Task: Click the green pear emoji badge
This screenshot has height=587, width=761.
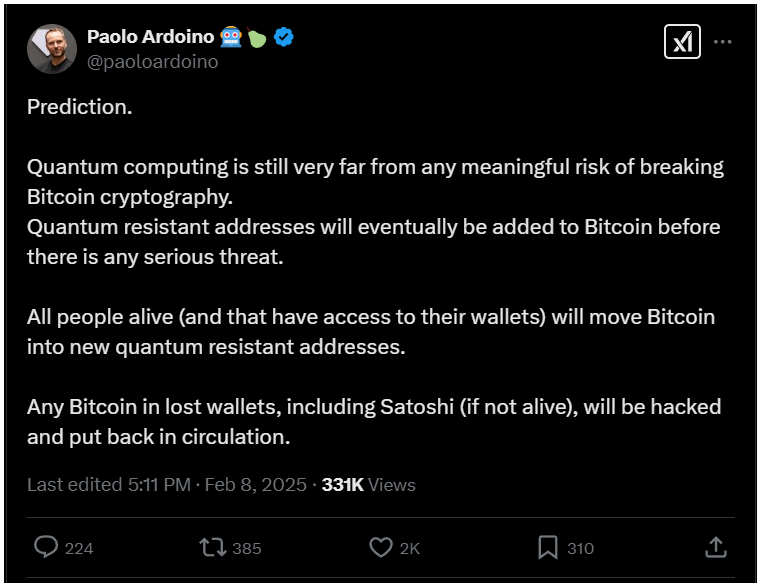Action: pos(257,37)
